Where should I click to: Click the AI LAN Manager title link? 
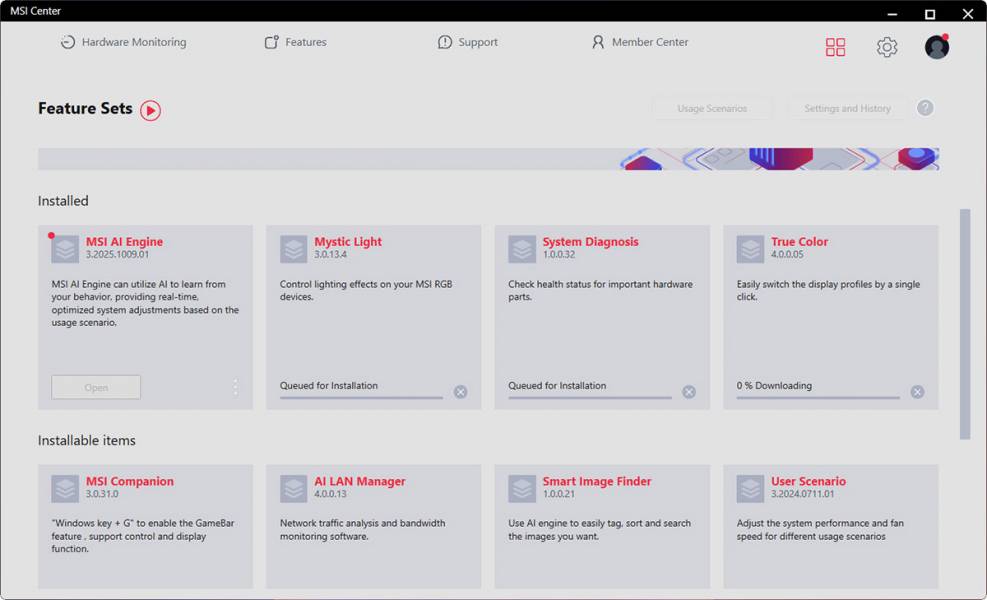[x=359, y=481]
